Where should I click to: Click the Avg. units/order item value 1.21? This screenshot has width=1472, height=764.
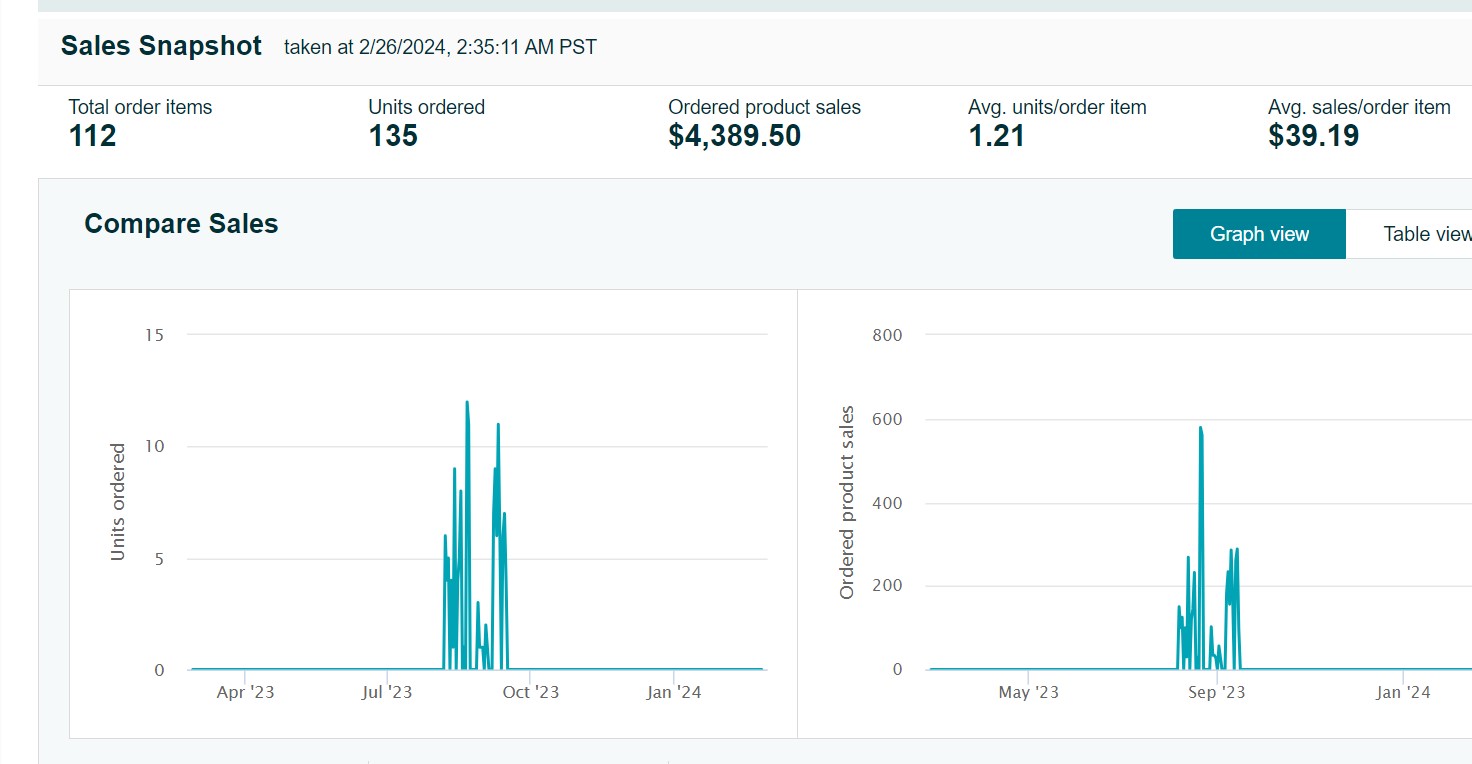click(996, 136)
